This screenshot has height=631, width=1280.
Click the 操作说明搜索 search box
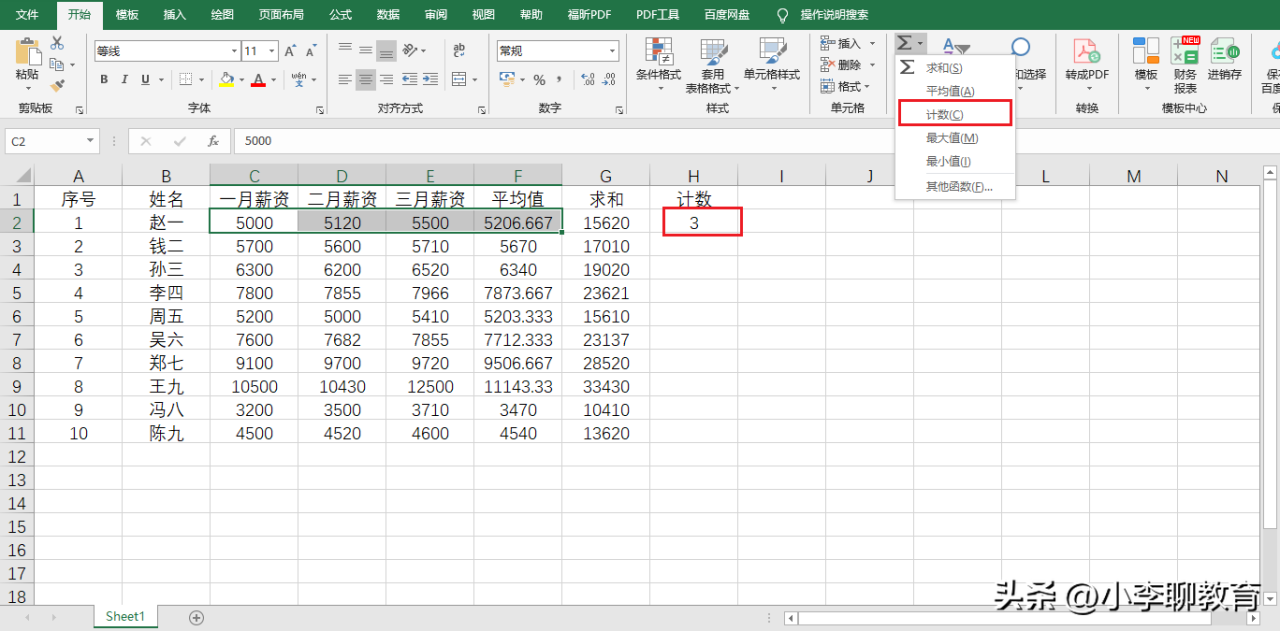[834, 15]
